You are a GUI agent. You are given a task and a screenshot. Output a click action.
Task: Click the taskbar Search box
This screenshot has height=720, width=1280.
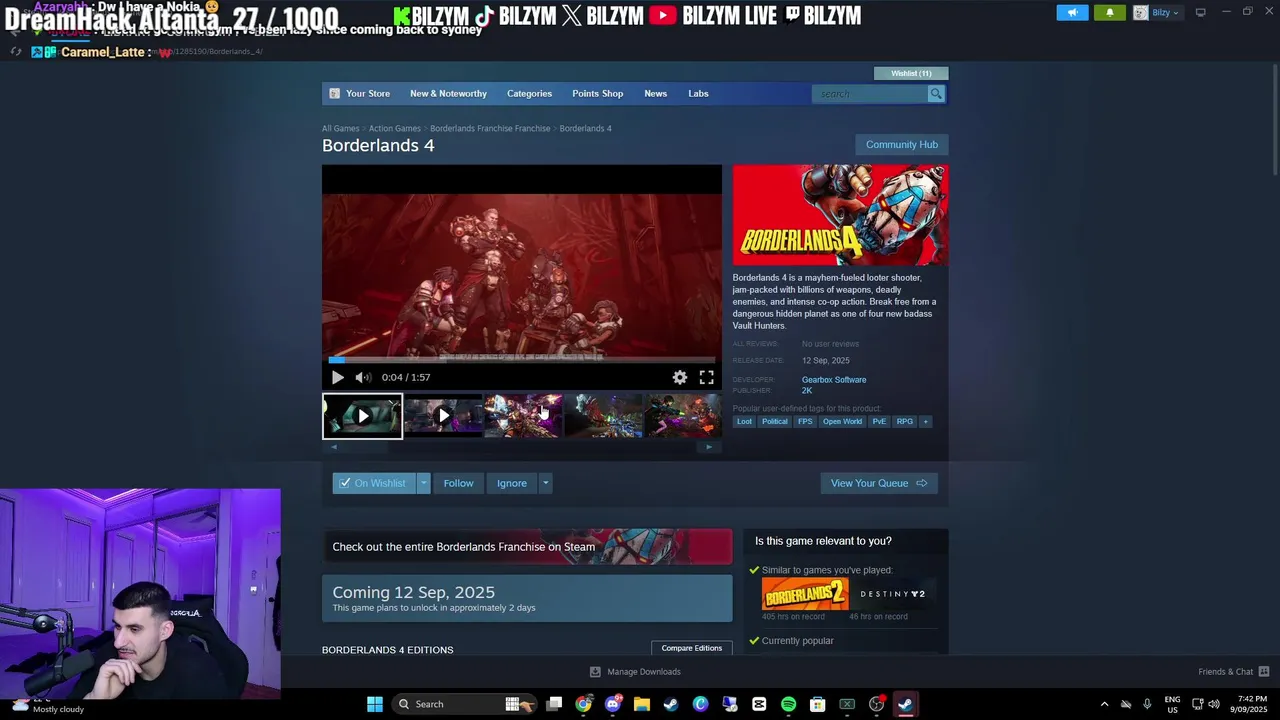coord(466,704)
